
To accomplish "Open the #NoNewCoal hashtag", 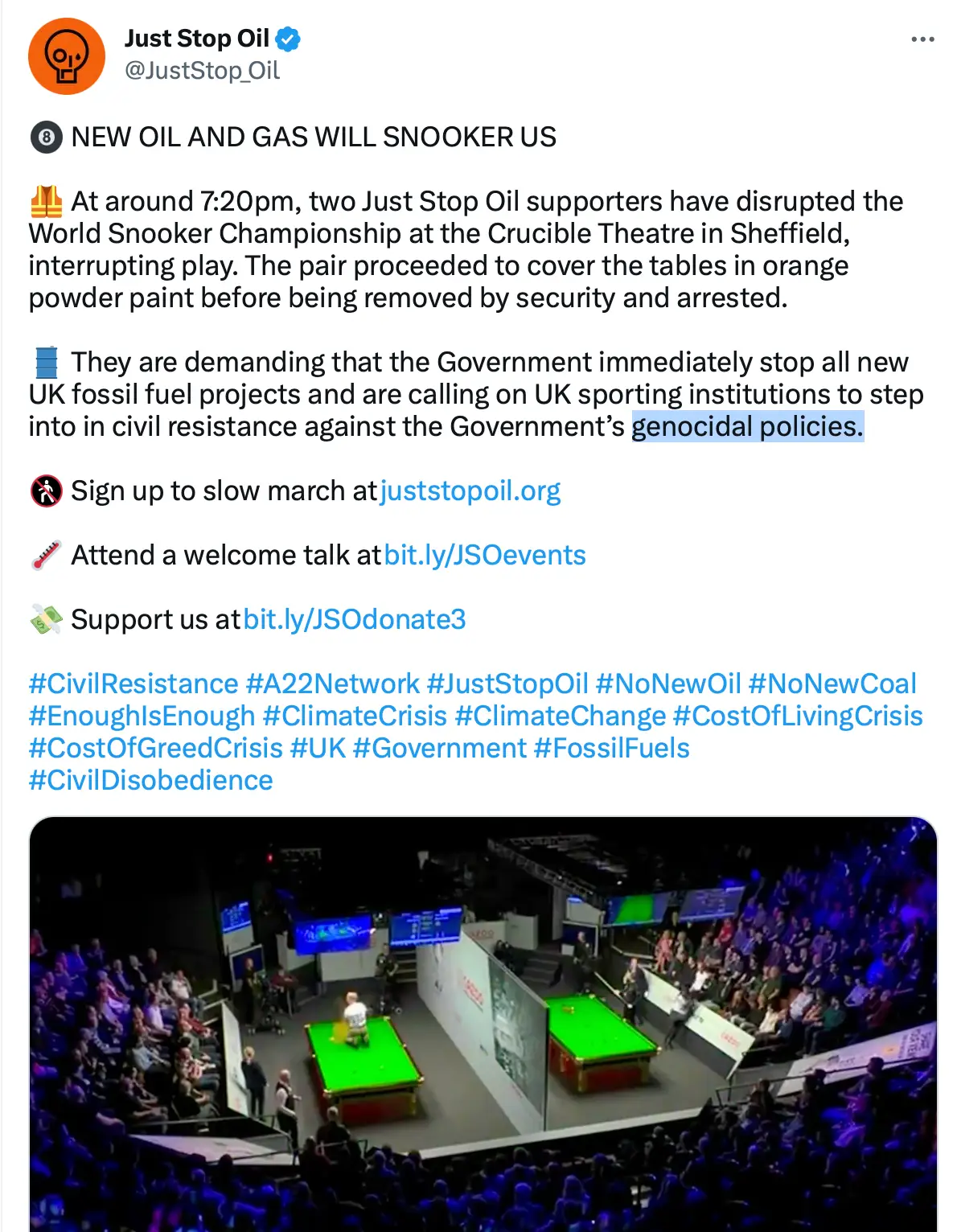I will tap(832, 684).
